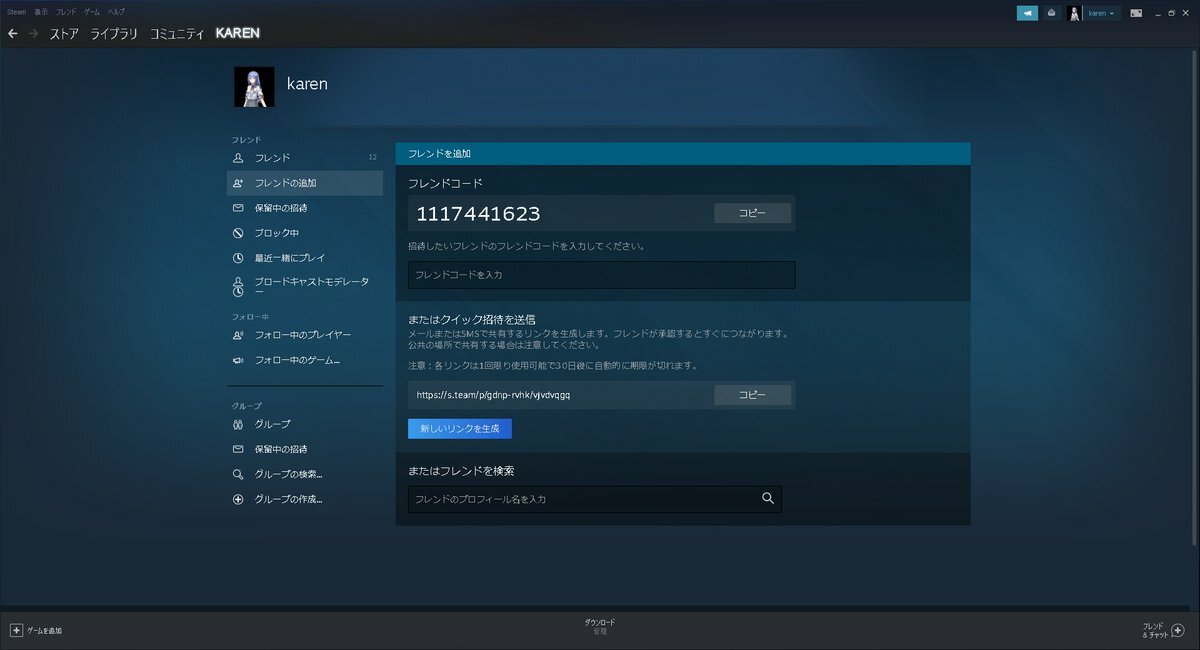Open the Steam menu
The image size is (1200, 650).
click(17, 11)
